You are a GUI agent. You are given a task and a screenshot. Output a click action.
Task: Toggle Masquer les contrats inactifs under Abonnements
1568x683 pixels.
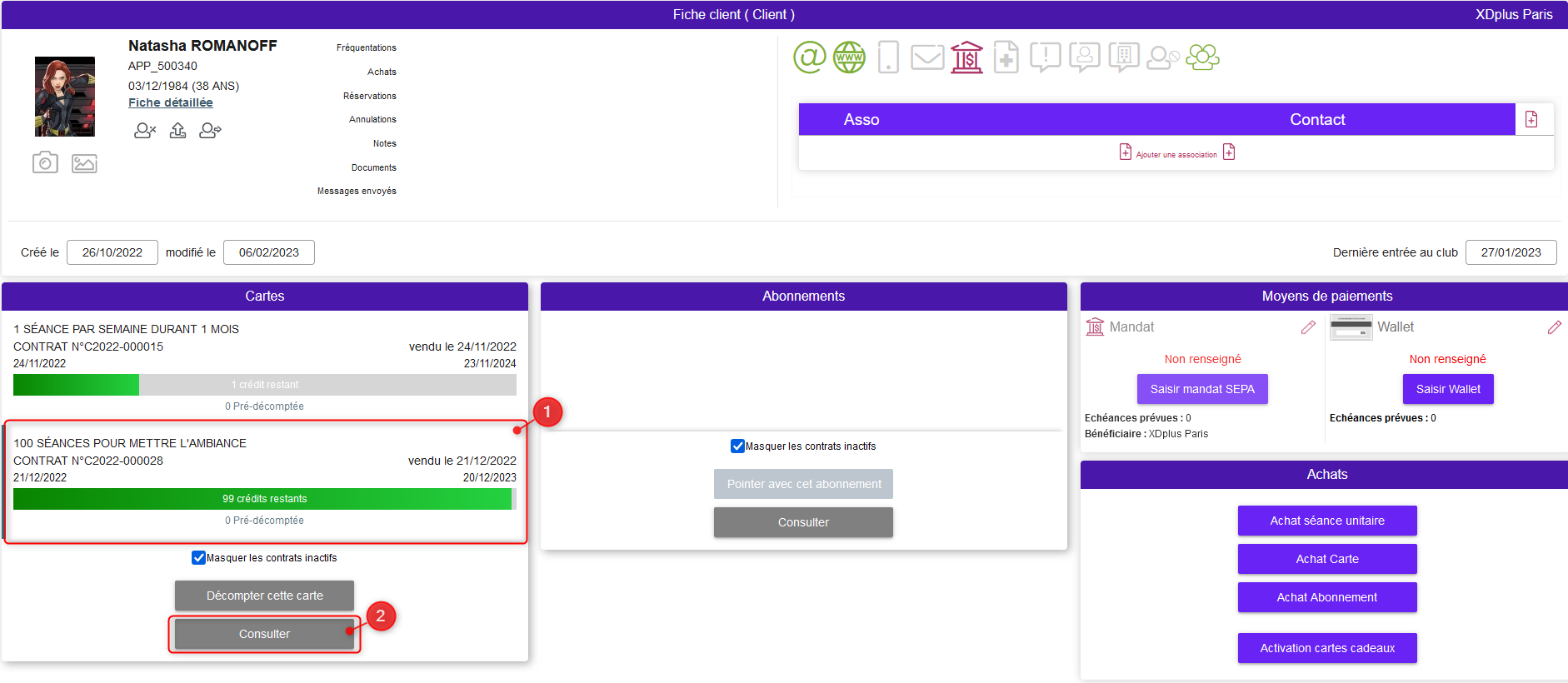[x=737, y=446]
